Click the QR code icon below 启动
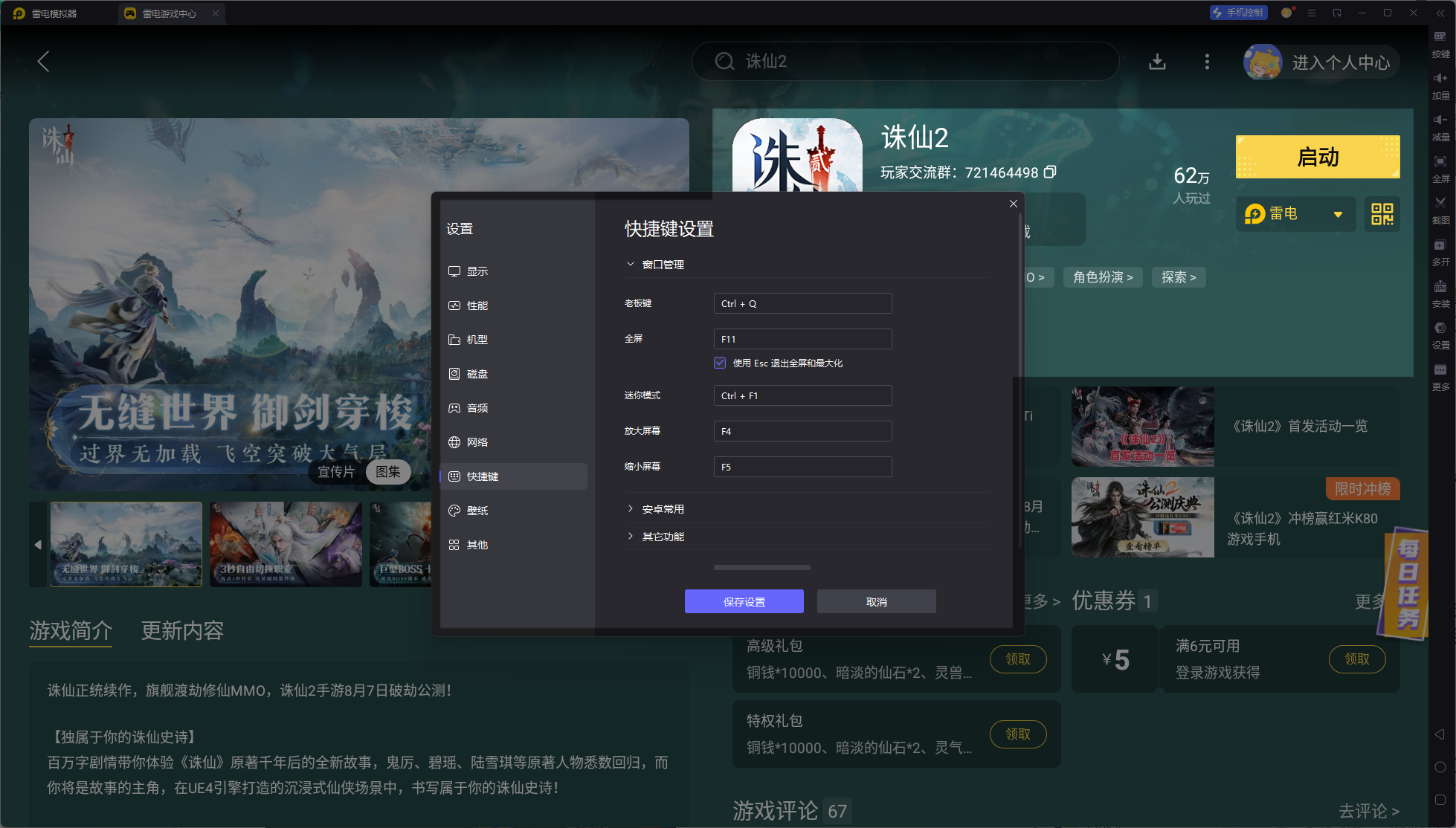 (x=1382, y=214)
